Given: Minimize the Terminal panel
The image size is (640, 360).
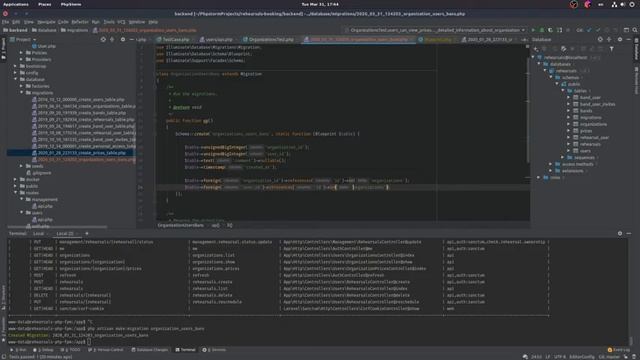Looking at the screenshot, I should 629,233.
